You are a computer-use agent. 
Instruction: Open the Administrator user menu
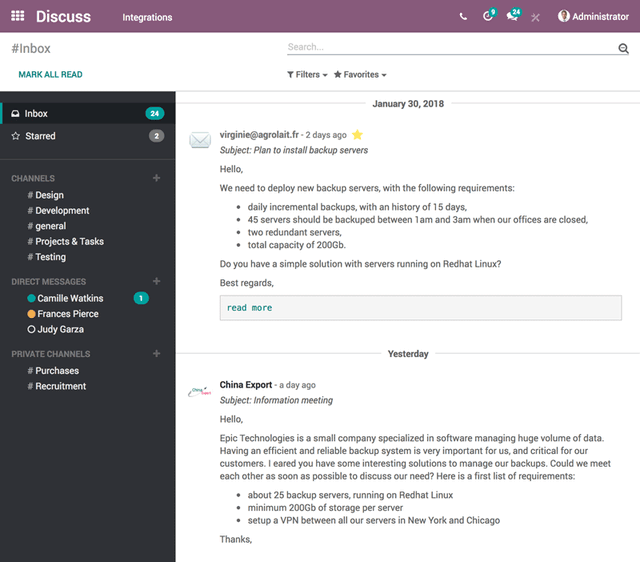[x=593, y=17]
